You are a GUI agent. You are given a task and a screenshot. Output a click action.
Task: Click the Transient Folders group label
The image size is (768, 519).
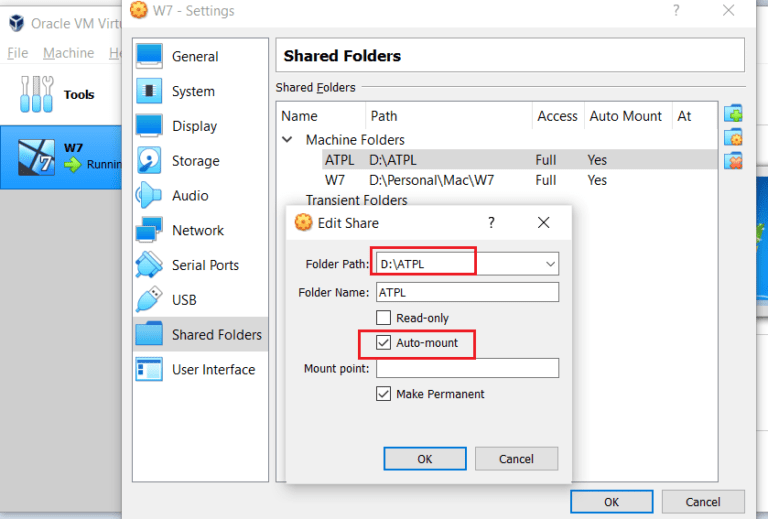[356, 200]
